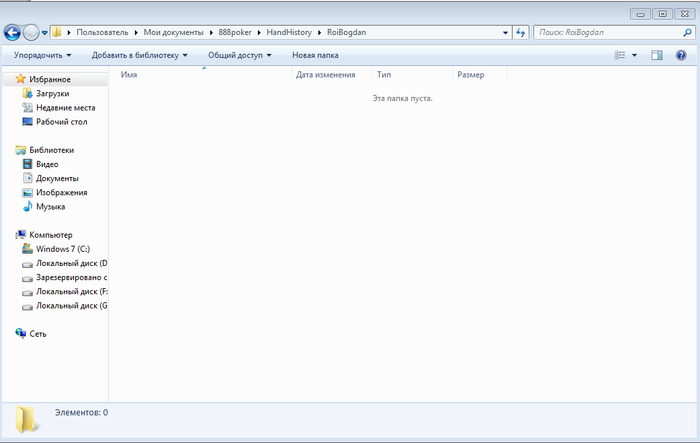Image resolution: width=700 pixels, height=443 pixels.
Task: Select Пользователь in address breadcrumb
Action: [x=102, y=32]
